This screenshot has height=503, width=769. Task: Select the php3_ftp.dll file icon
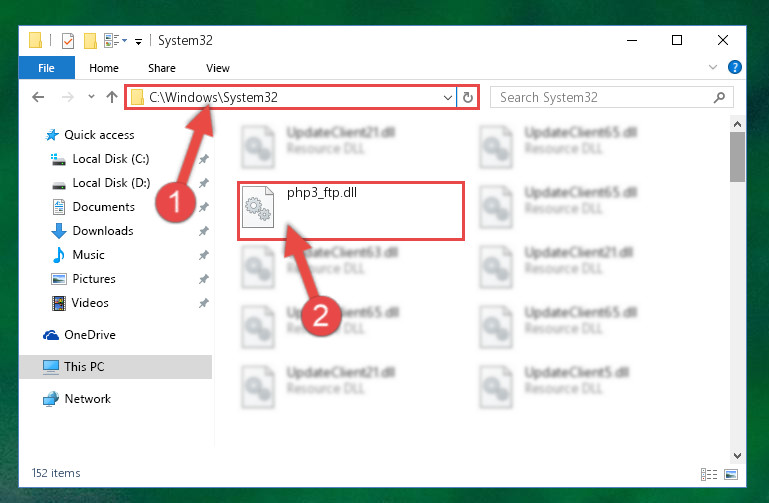point(258,207)
